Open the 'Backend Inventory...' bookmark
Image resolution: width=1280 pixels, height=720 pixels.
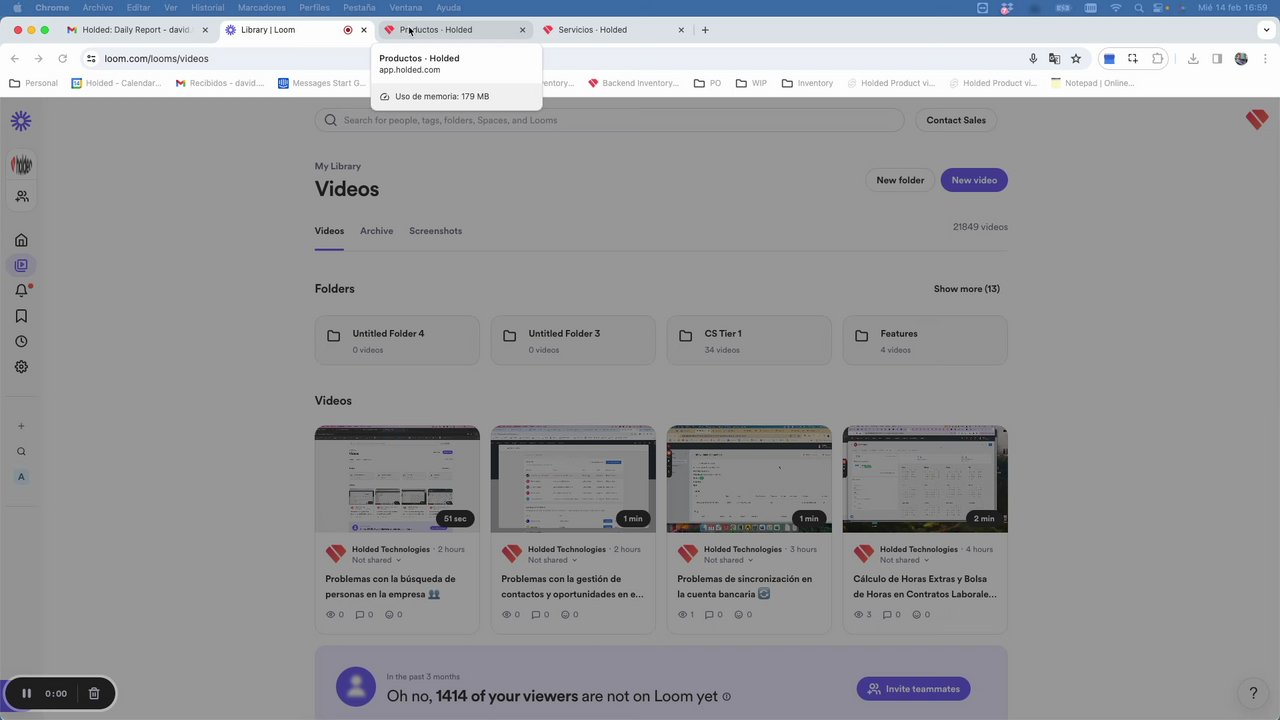point(633,83)
